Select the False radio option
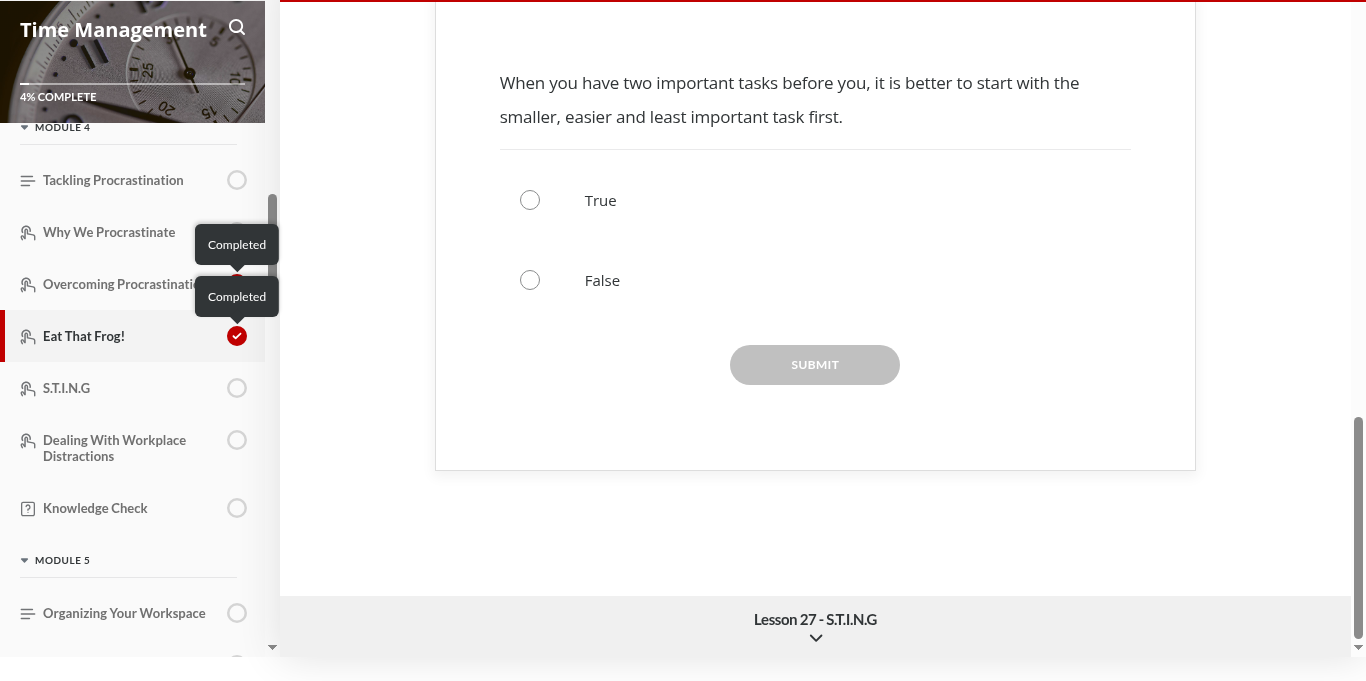Viewport: 1366px width, 681px height. point(530,280)
